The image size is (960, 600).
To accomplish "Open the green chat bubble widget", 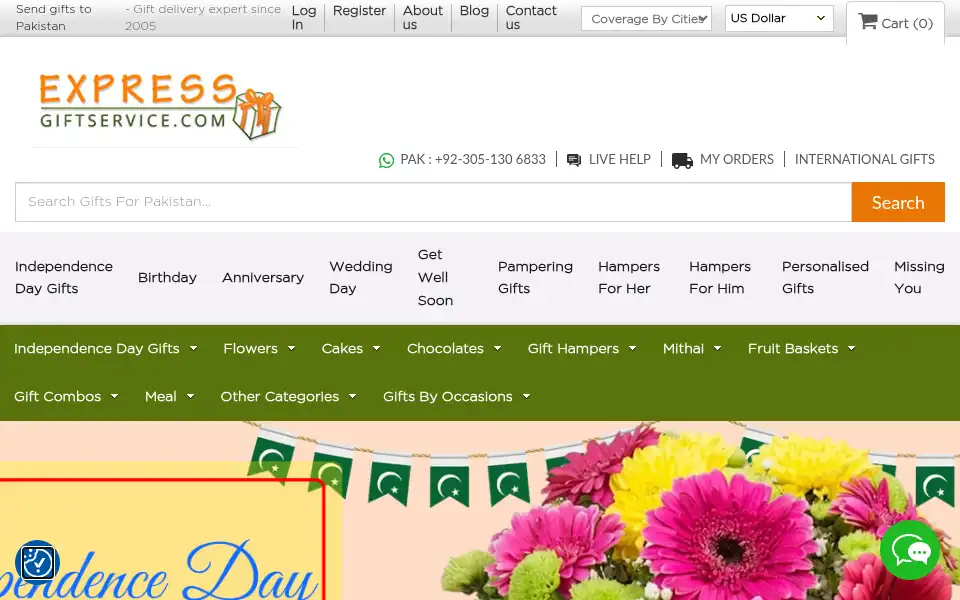I will tap(910, 550).
